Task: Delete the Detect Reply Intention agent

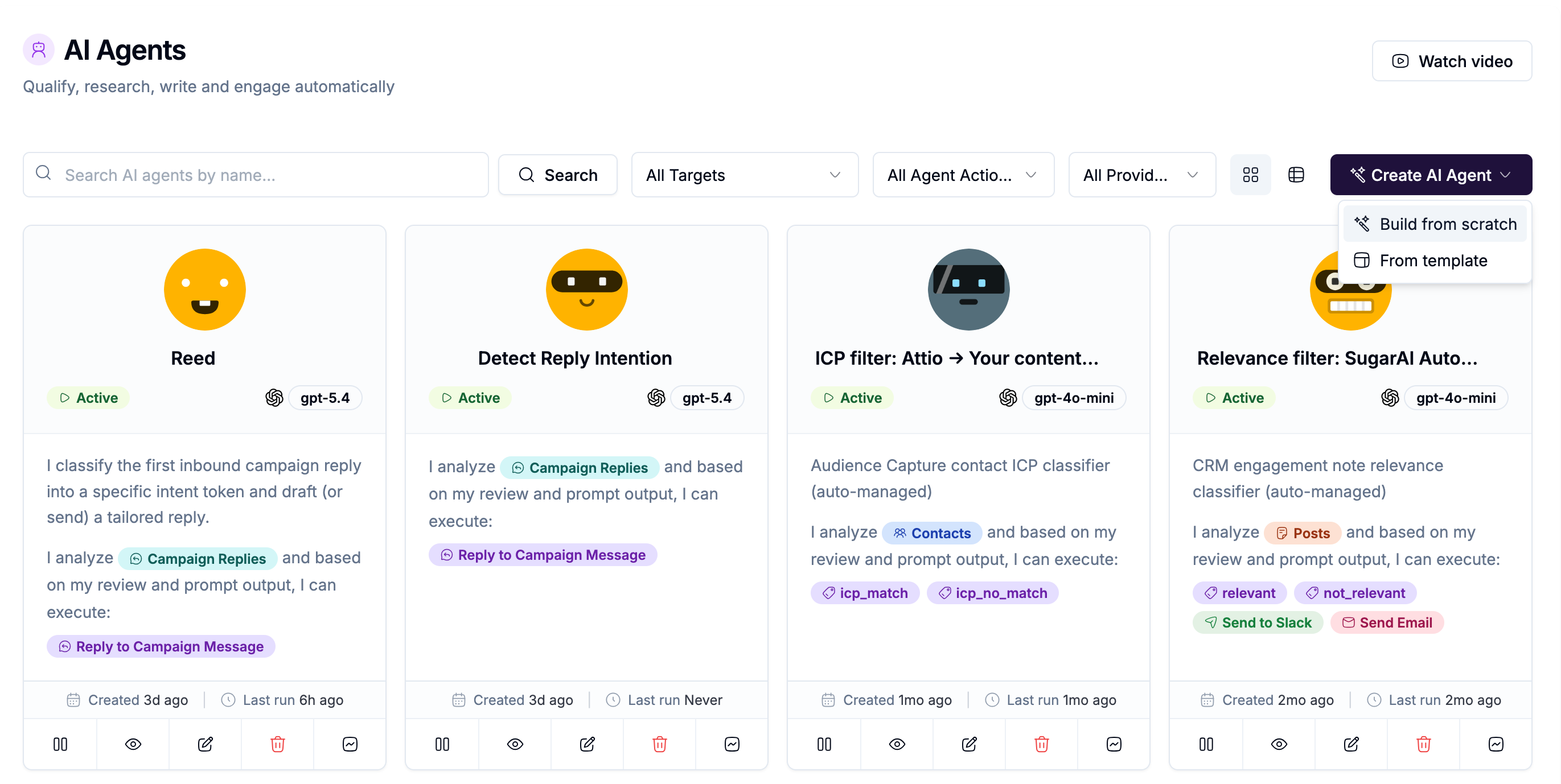Action: pos(659,744)
